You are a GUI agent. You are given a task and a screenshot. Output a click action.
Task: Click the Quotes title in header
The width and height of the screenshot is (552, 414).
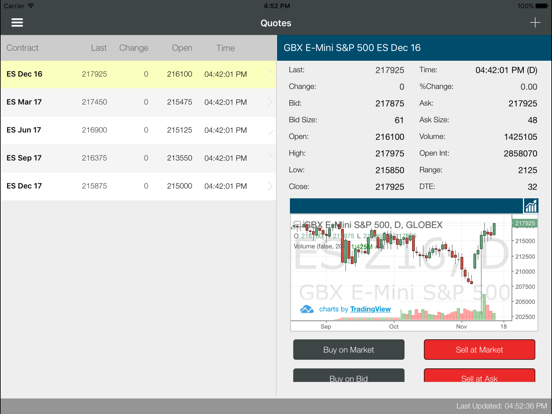pyautogui.click(x=276, y=23)
